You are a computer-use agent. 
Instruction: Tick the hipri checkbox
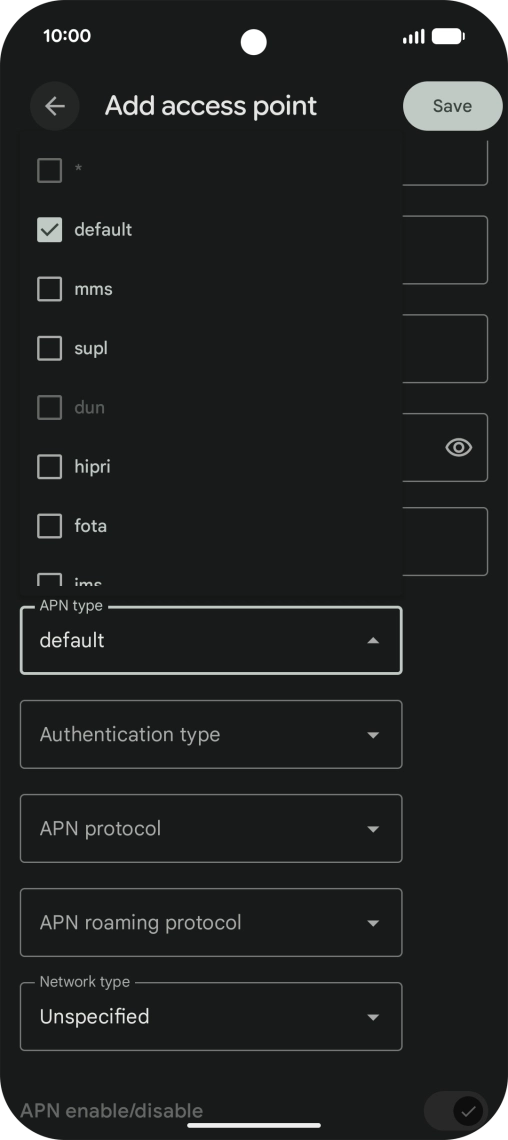coord(49,467)
